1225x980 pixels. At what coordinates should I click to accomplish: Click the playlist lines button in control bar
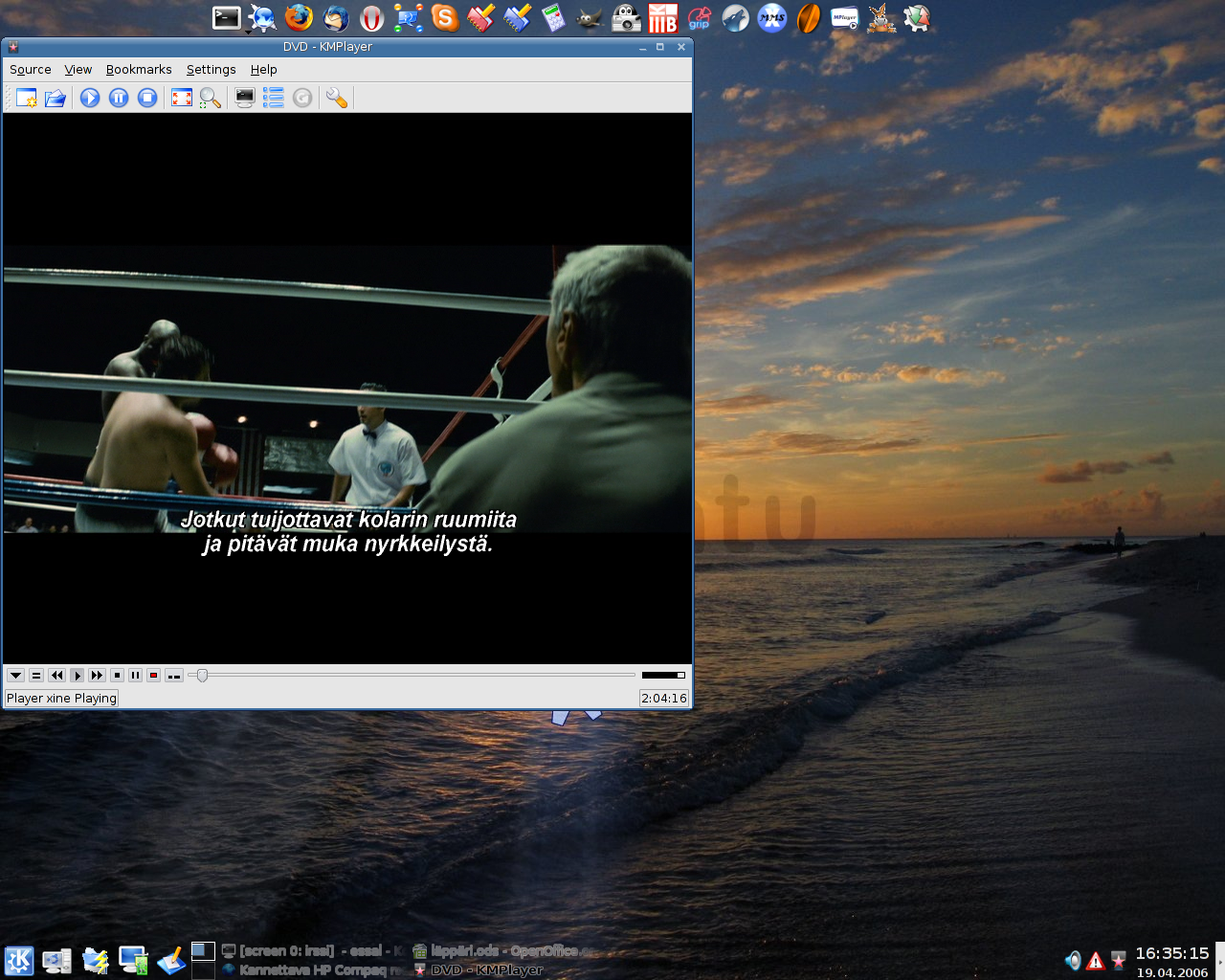point(36,676)
